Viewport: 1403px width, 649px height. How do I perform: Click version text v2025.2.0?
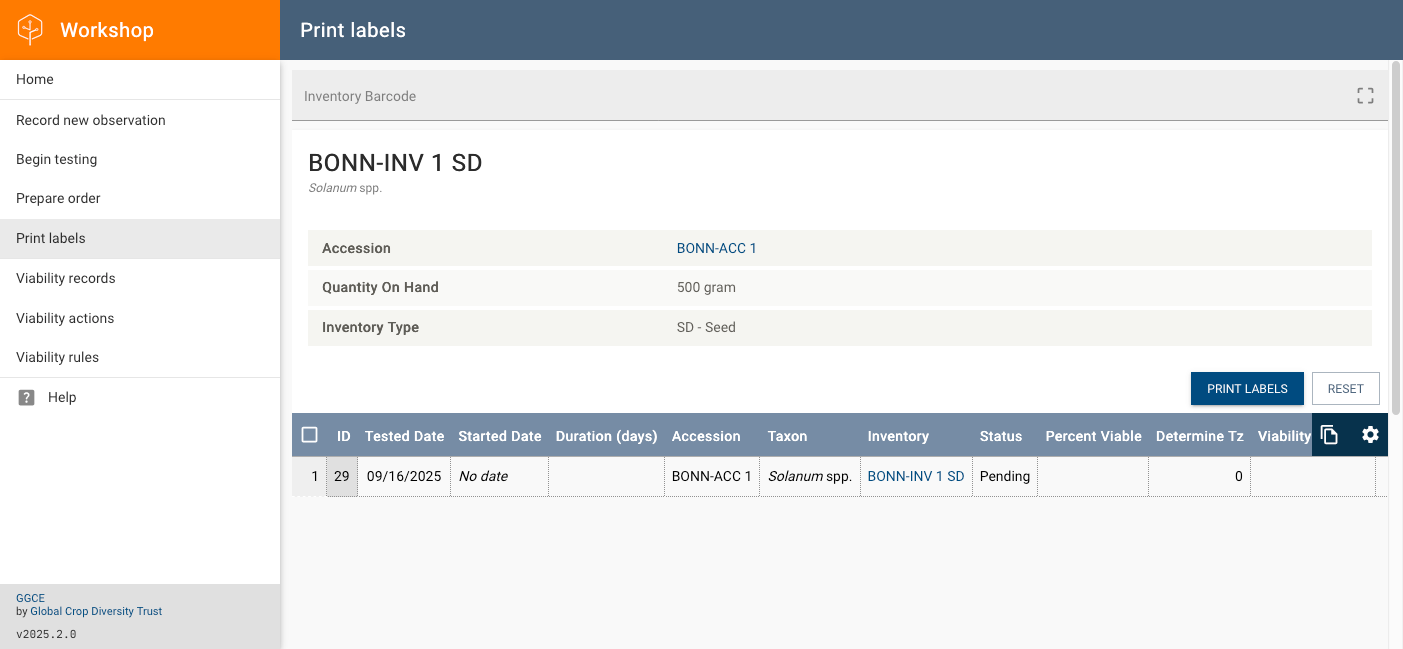pyautogui.click(x=46, y=634)
